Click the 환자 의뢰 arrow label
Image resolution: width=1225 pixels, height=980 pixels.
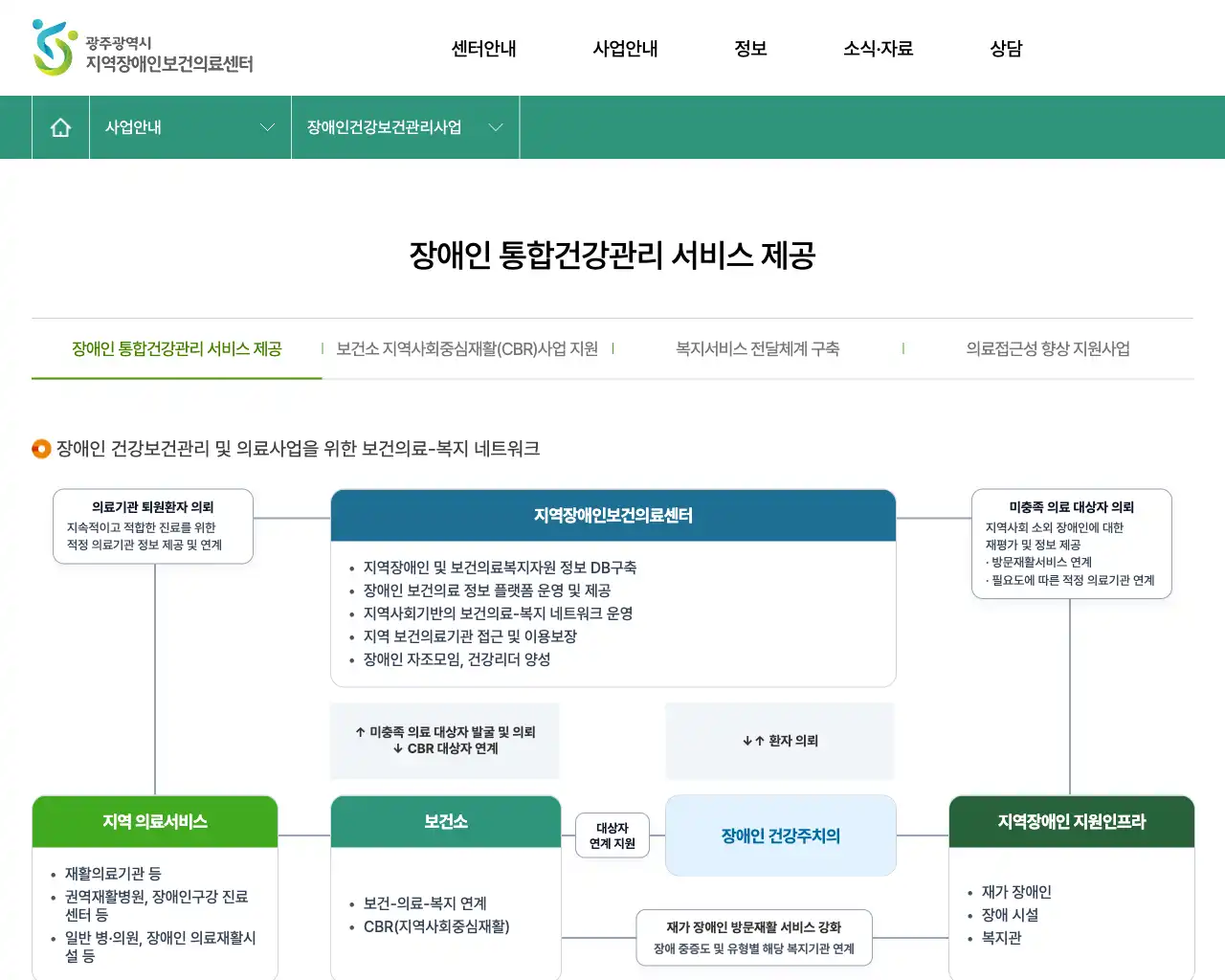[x=781, y=741]
